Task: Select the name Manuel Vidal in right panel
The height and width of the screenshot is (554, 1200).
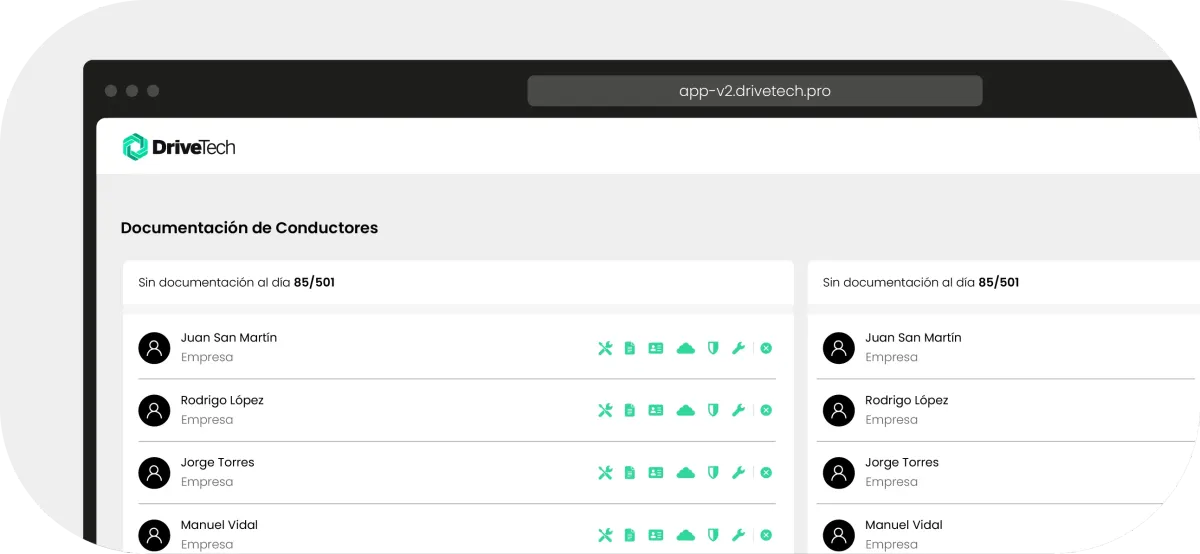Action: [904, 525]
